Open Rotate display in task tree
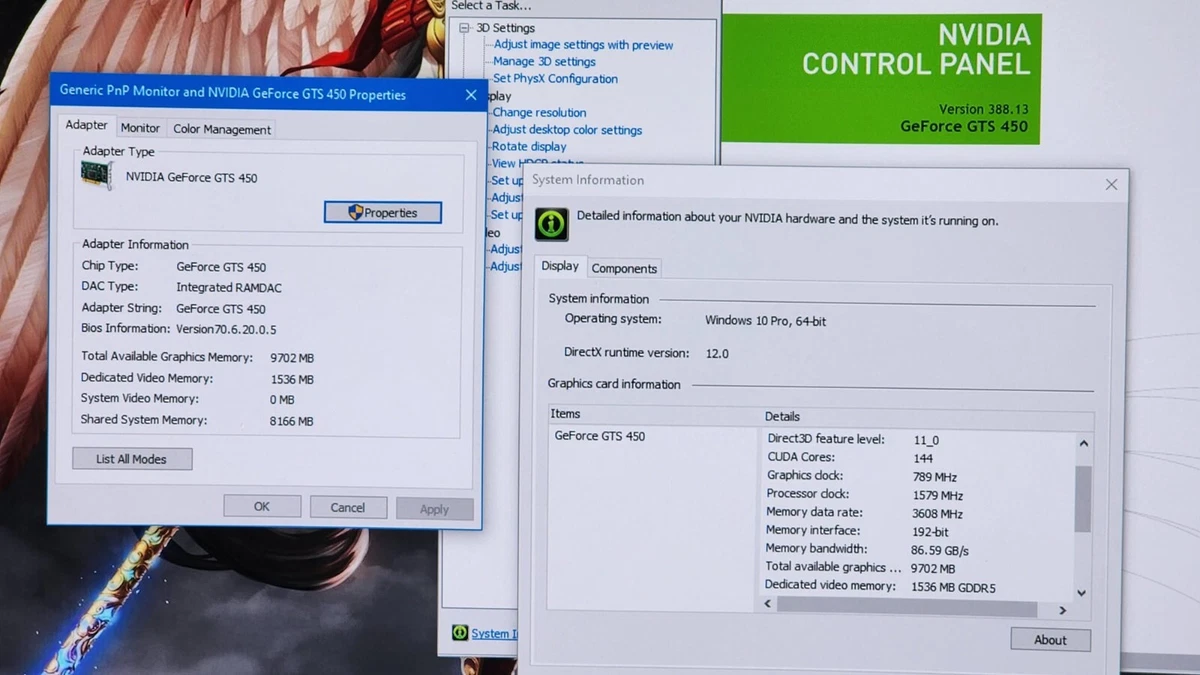 pyautogui.click(x=529, y=147)
